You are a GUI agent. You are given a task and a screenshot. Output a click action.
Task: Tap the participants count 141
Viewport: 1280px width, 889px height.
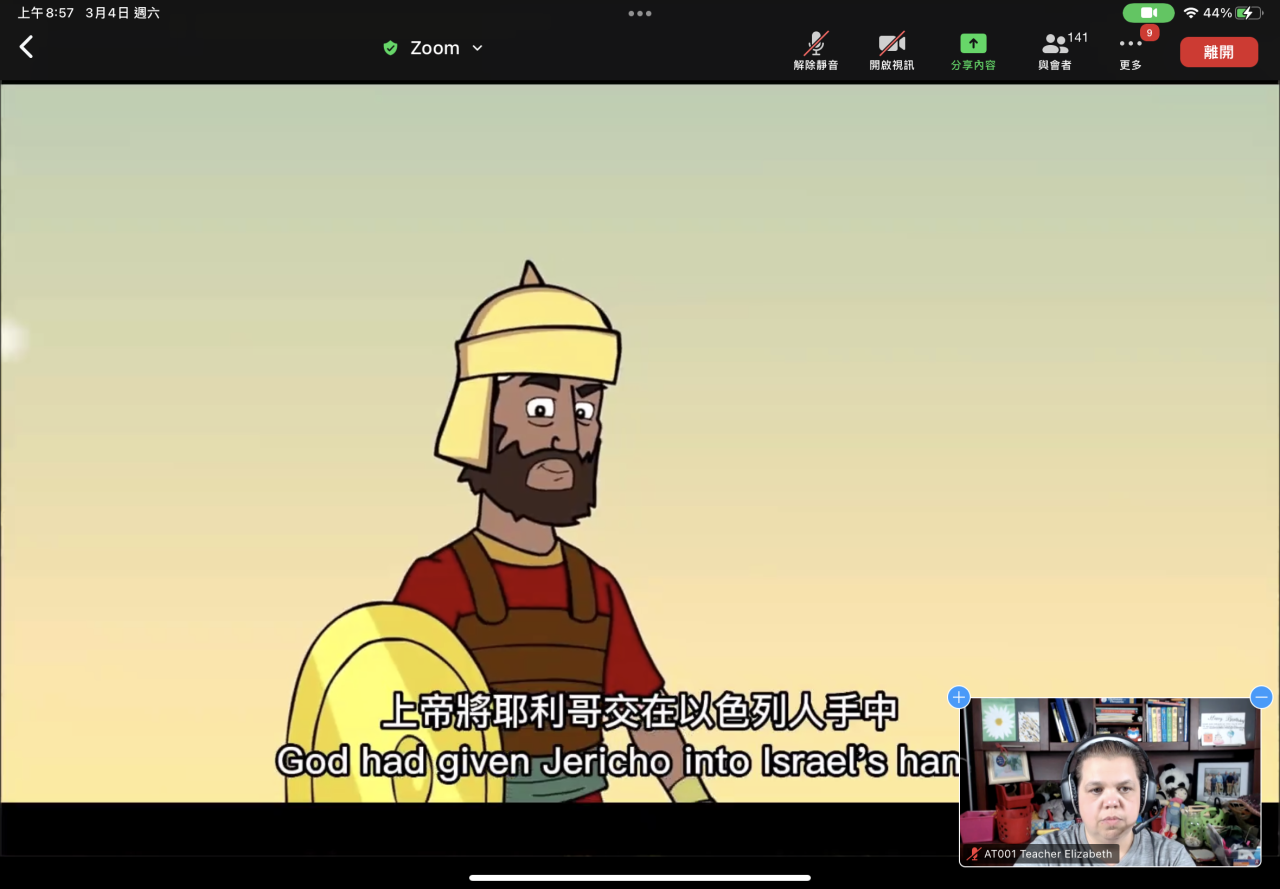(1078, 38)
